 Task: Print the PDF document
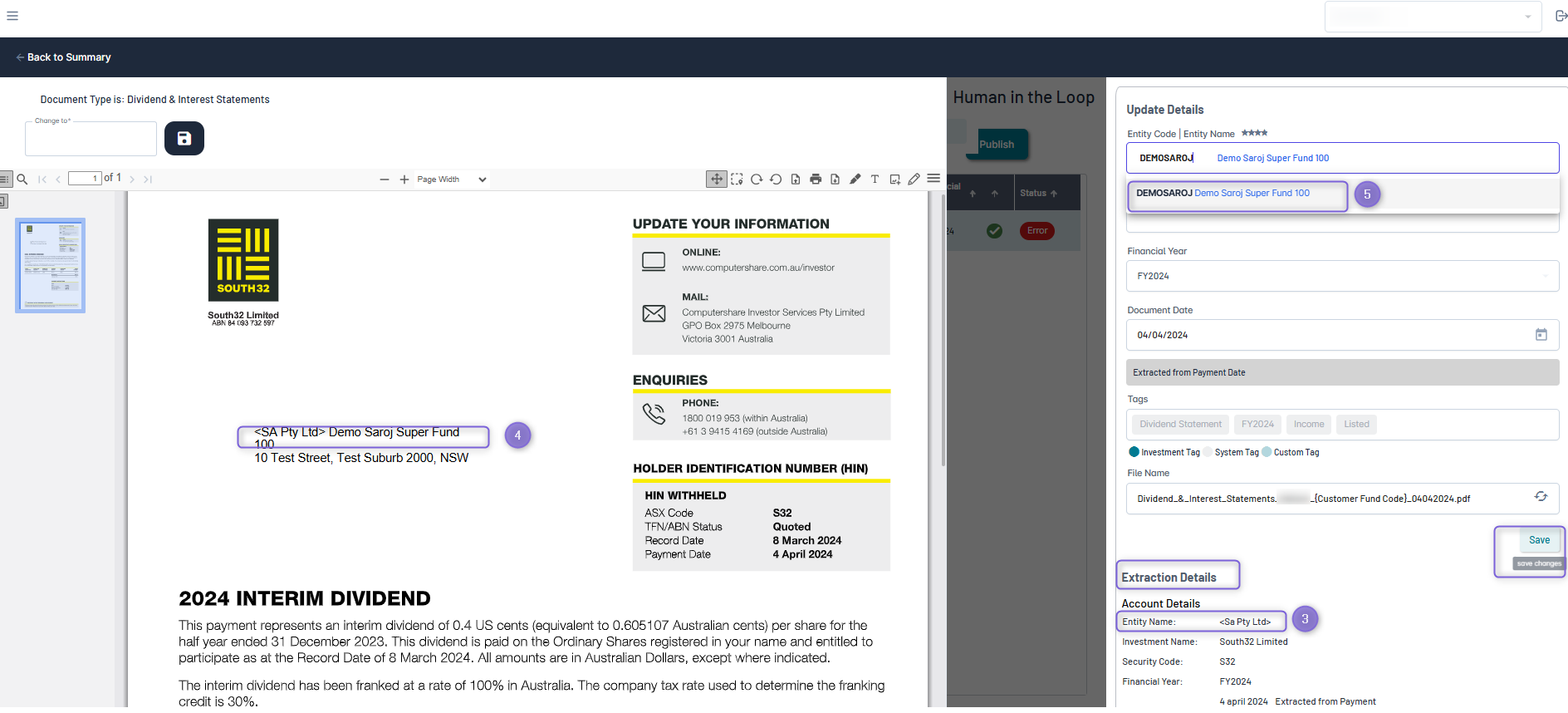click(x=816, y=179)
